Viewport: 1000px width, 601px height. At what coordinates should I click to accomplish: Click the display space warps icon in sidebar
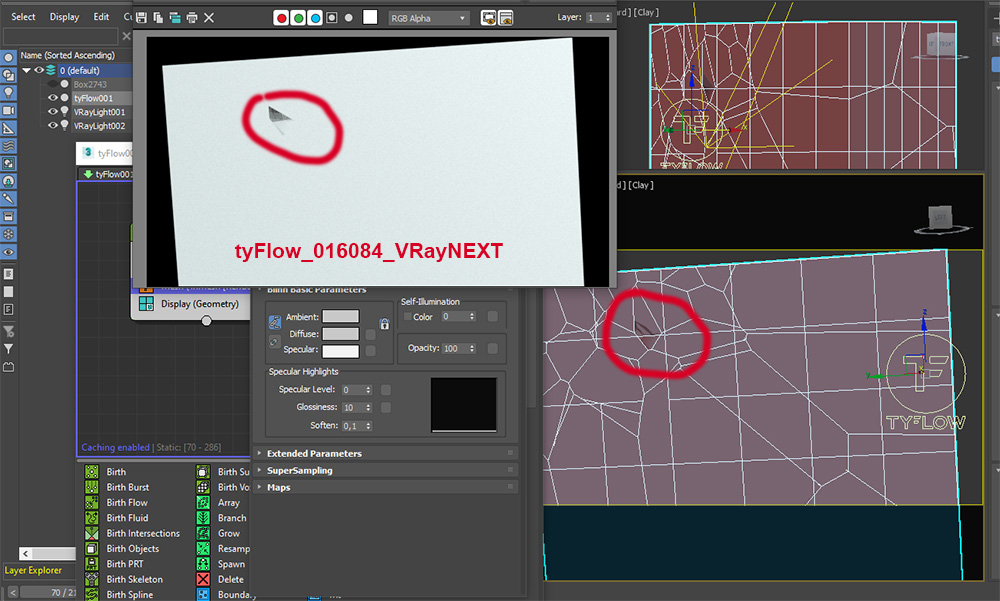(8, 146)
